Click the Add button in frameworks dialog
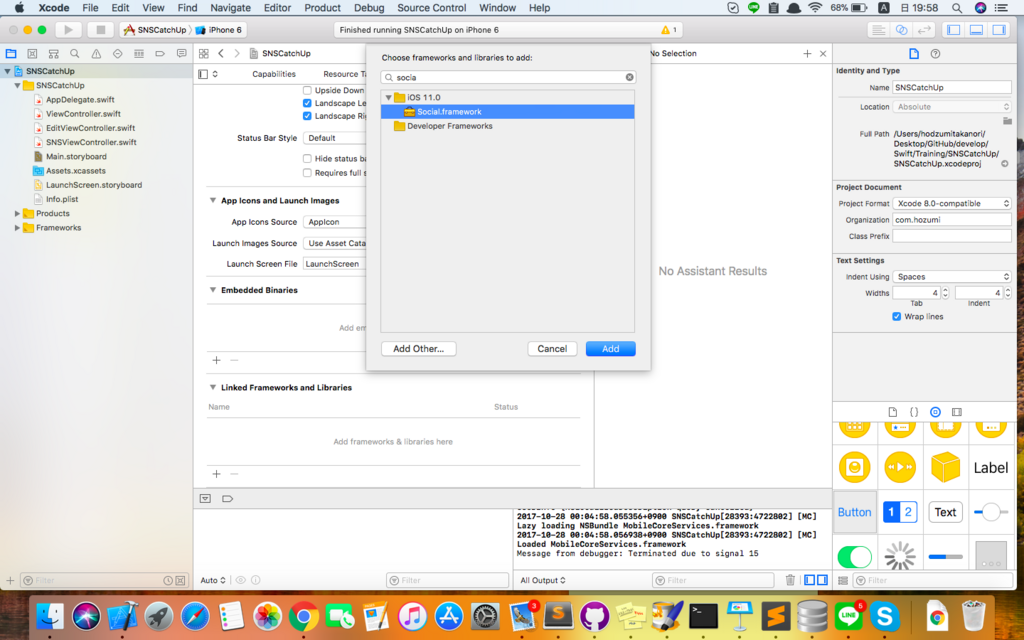This screenshot has width=1024, height=640. (611, 349)
